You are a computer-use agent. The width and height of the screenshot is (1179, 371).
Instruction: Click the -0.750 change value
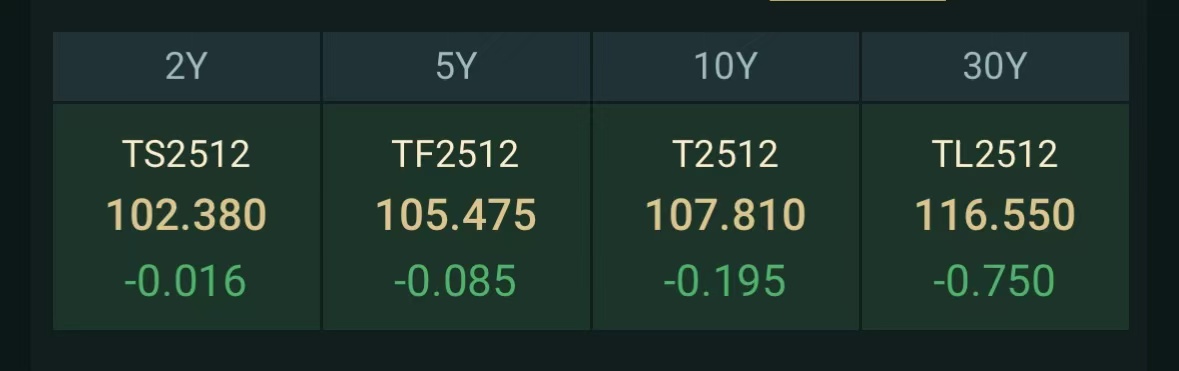click(994, 281)
